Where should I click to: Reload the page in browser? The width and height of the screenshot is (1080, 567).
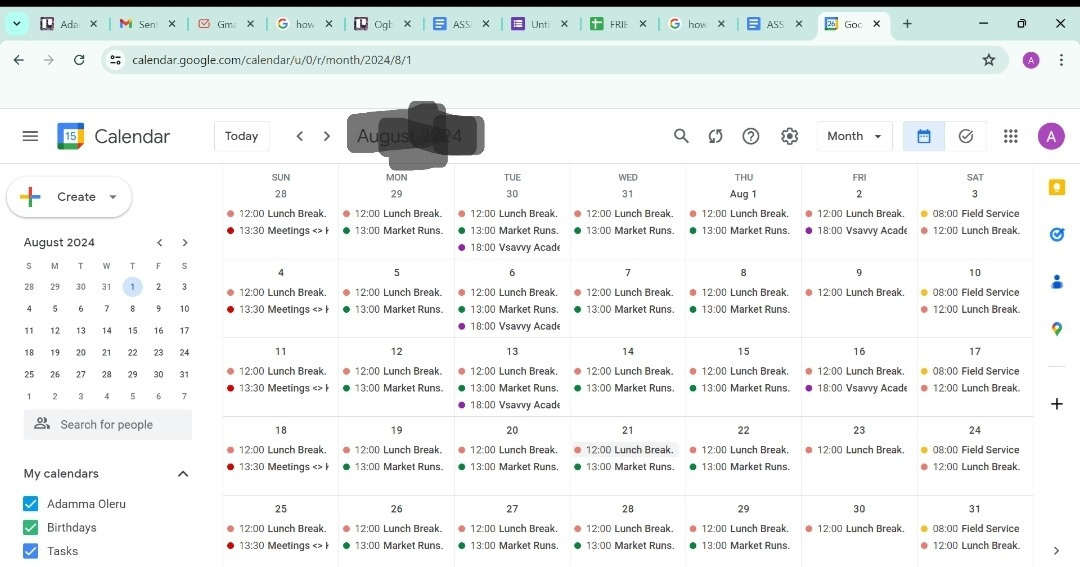tap(79, 60)
